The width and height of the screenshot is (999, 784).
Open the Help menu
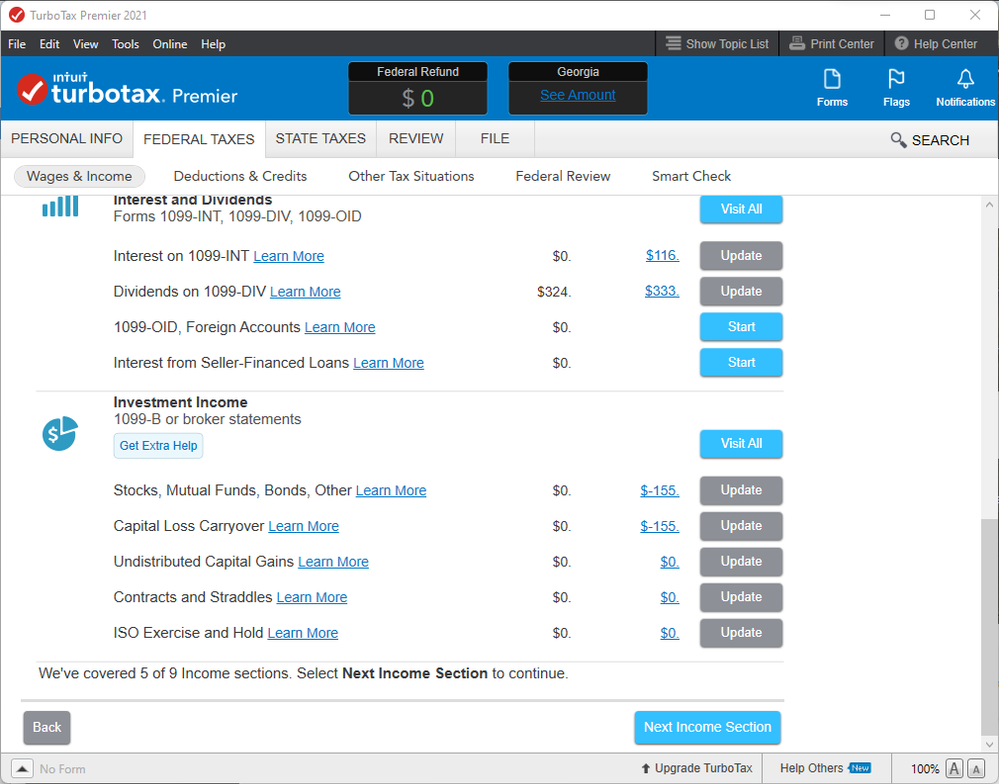click(213, 44)
